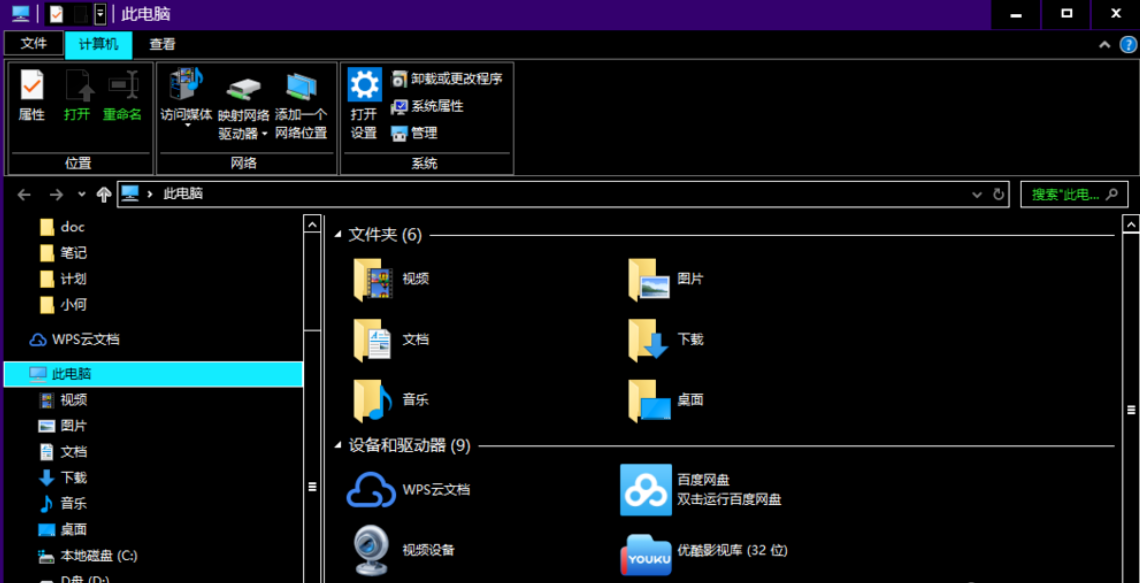Open the 百度网盘 drive icon

click(x=645, y=489)
